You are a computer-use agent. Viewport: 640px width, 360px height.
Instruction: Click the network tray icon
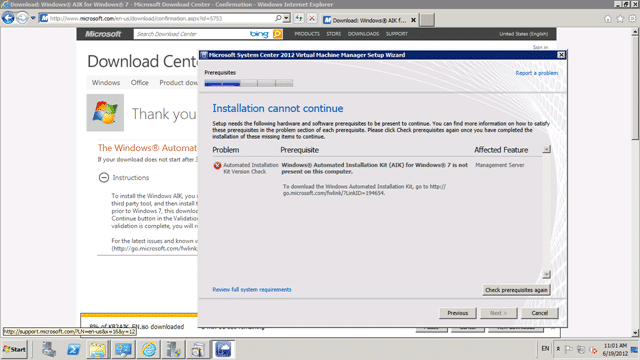tap(581, 349)
